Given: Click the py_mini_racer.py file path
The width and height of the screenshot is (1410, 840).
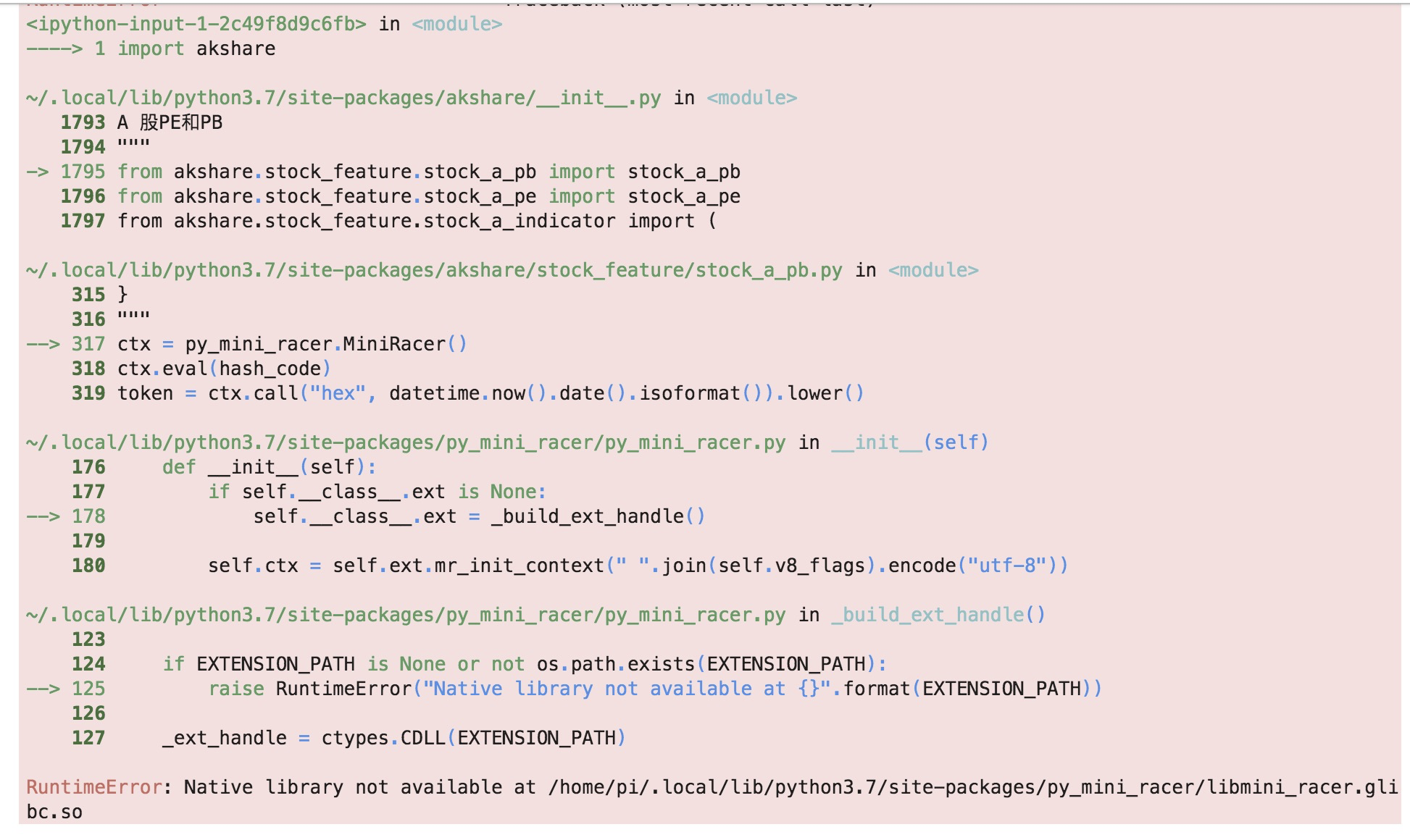Looking at the screenshot, I should pos(406,442).
